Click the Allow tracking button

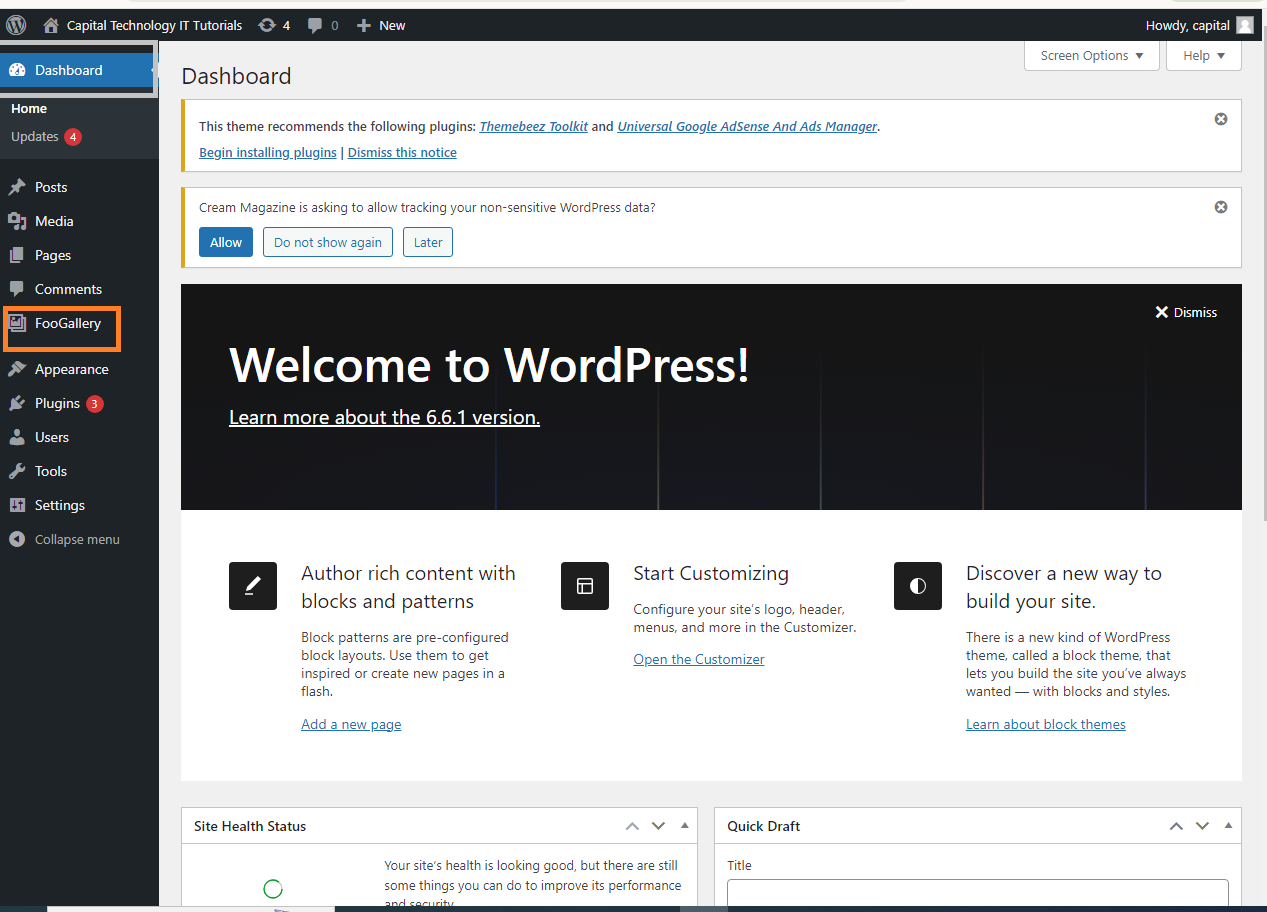point(226,242)
